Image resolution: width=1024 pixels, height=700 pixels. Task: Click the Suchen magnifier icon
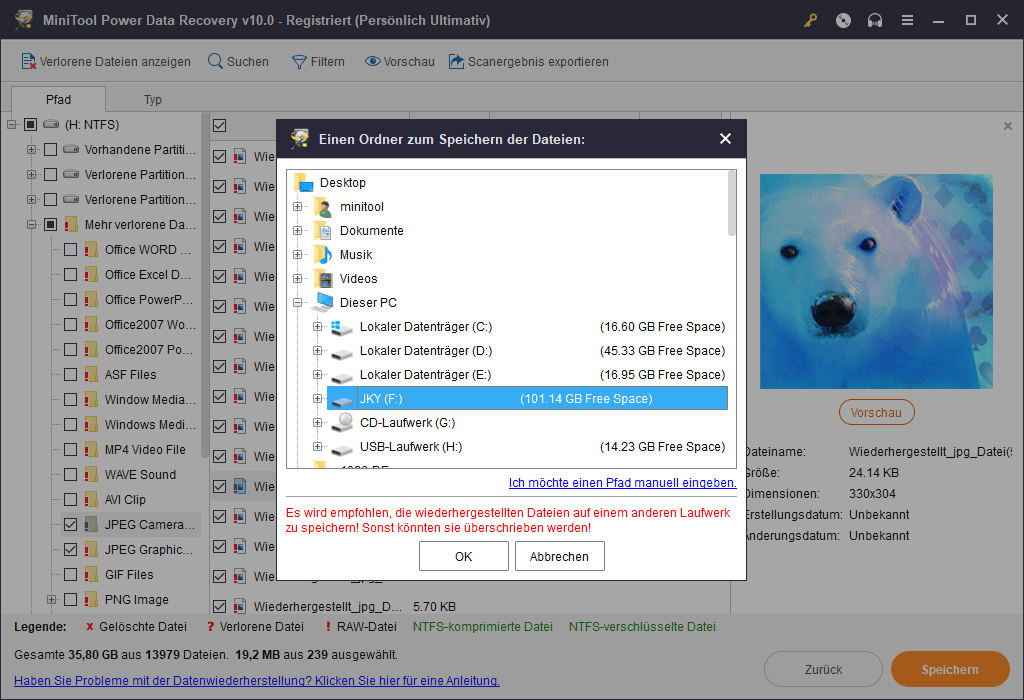pos(215,62)
